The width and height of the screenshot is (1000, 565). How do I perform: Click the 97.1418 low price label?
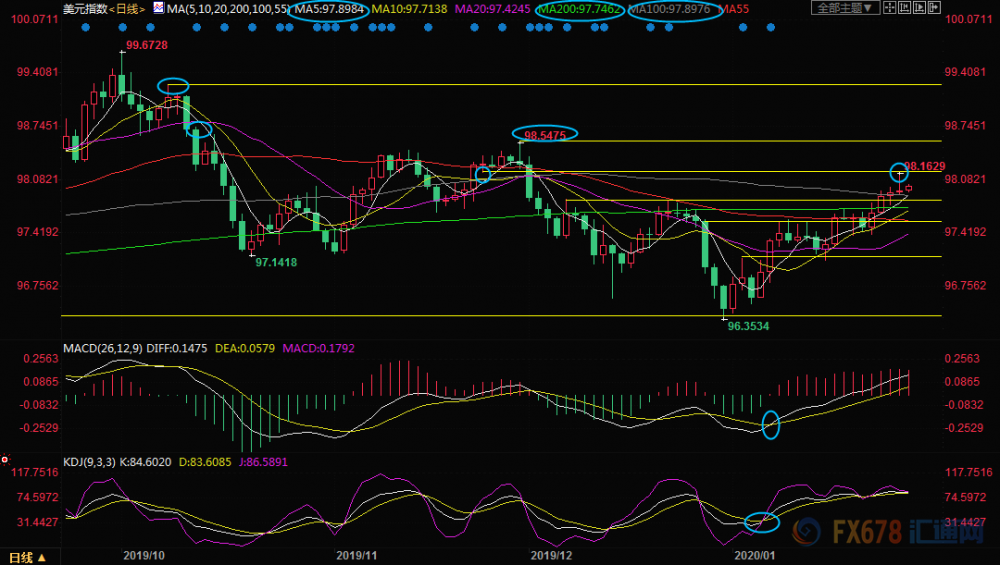click(x=276, y=262)
